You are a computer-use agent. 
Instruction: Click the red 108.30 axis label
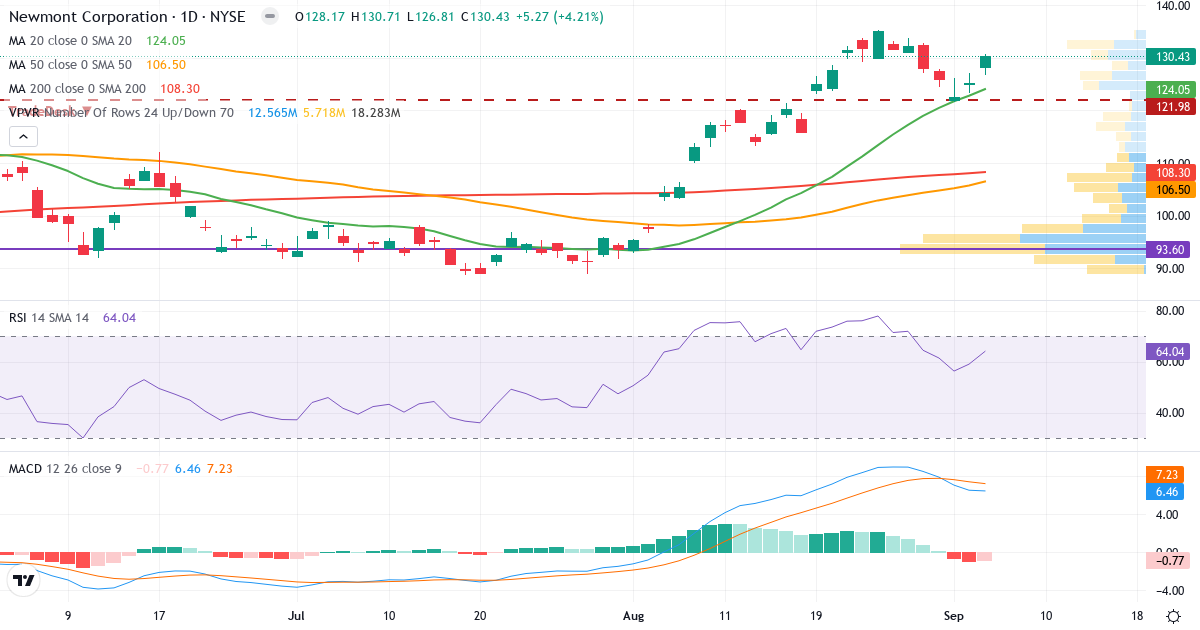click(1171, 173)
